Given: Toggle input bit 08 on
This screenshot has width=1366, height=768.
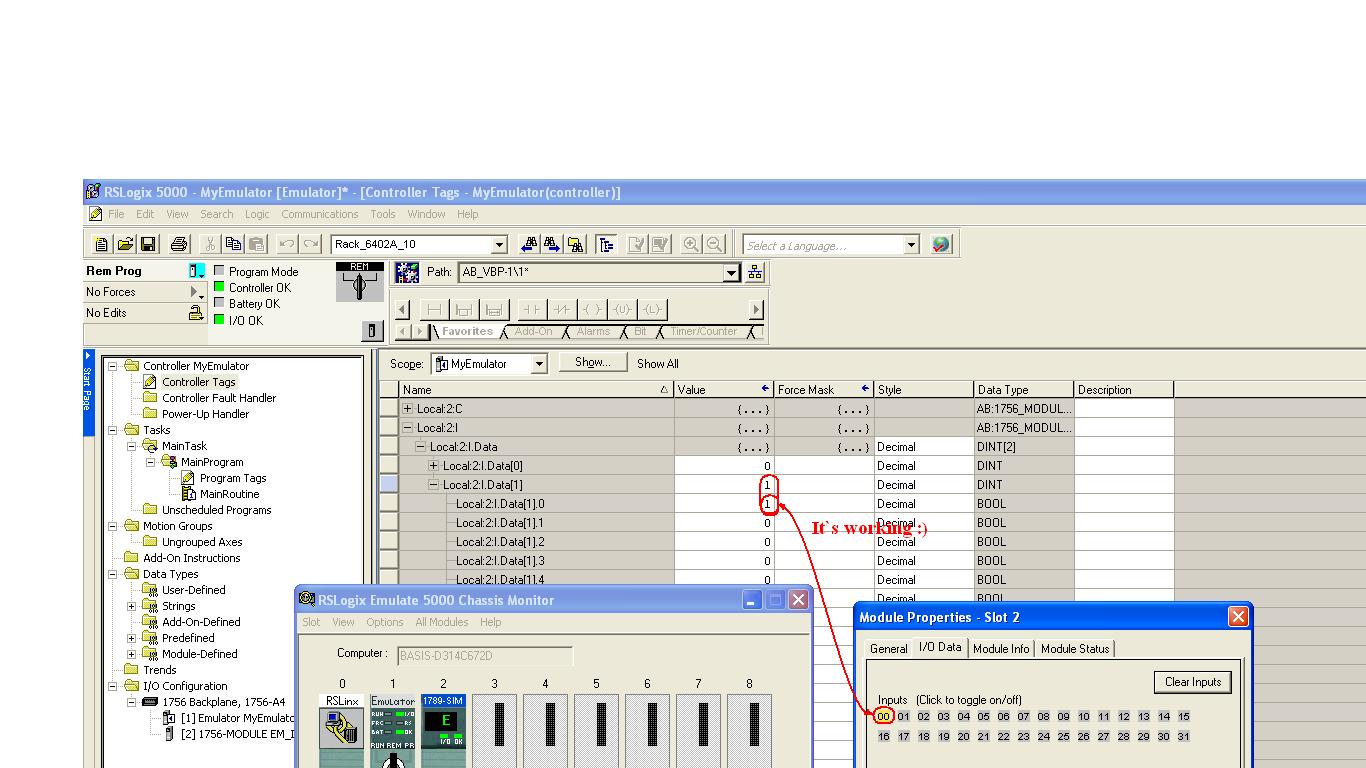Looking at the screenshot, I should coord(1043,716).
